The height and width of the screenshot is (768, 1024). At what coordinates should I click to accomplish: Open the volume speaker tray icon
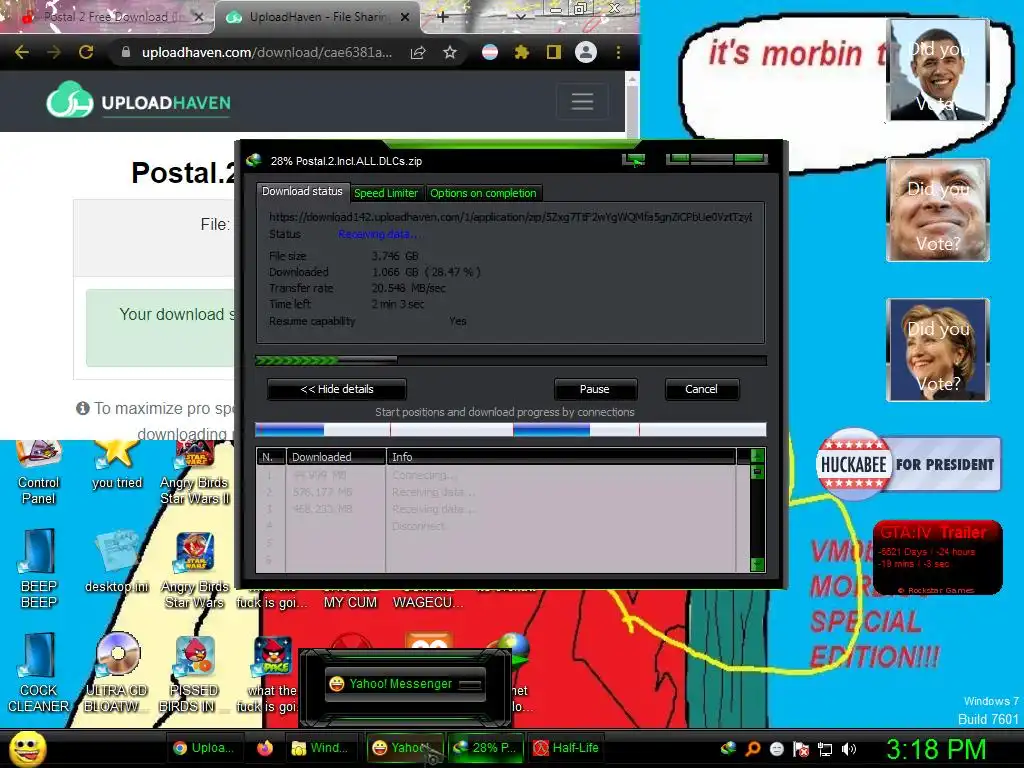[x=849, y=748]
